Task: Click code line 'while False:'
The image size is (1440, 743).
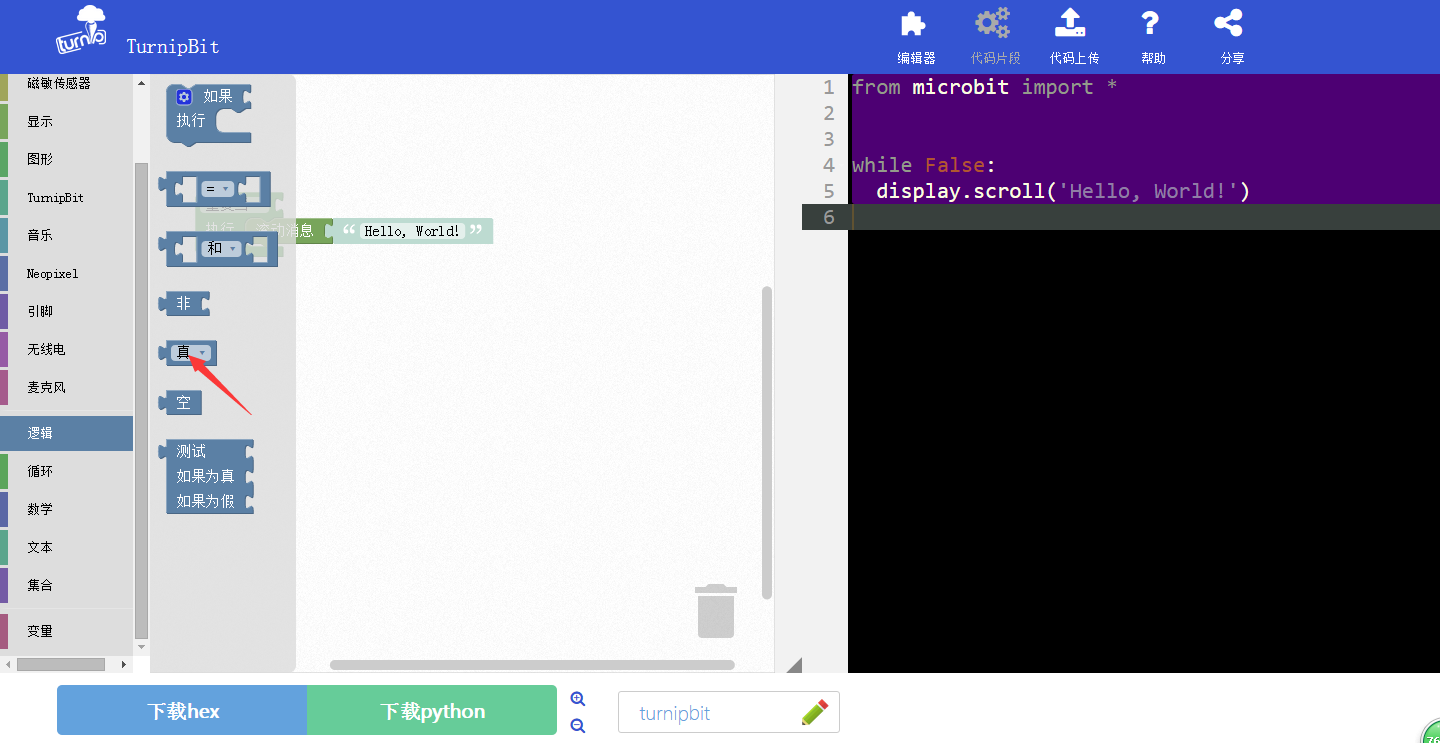Action: click(x=924, y=165)
